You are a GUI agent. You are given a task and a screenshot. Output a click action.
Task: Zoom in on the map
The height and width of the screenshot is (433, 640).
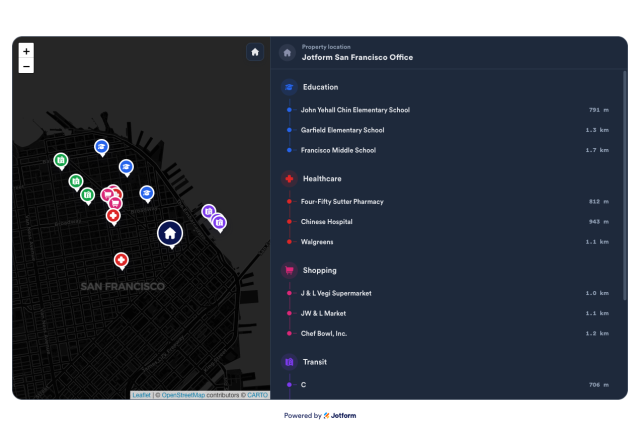26,51
